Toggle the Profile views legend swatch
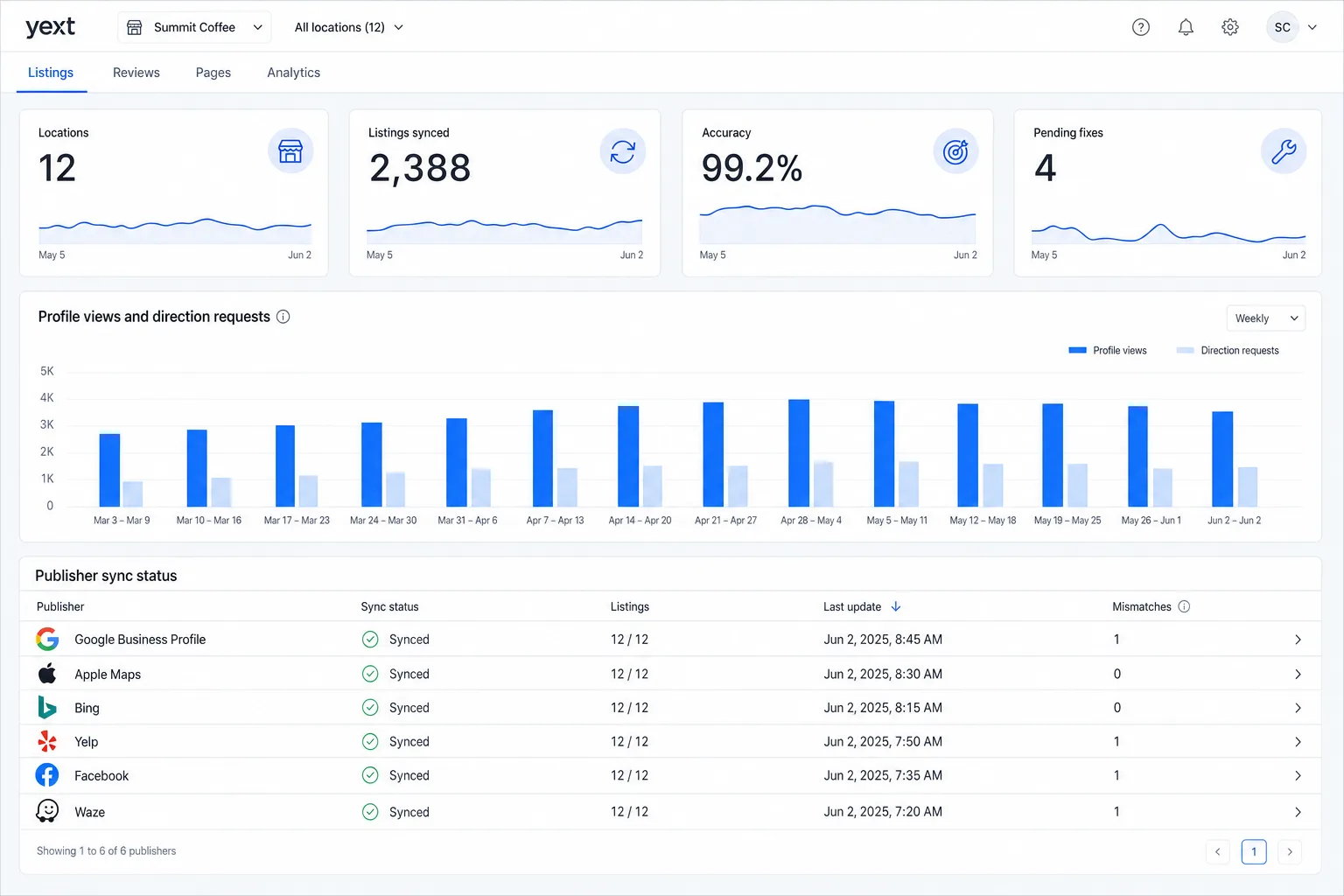The height and width of the screenshot is (896, 1344). [1078, 350]
